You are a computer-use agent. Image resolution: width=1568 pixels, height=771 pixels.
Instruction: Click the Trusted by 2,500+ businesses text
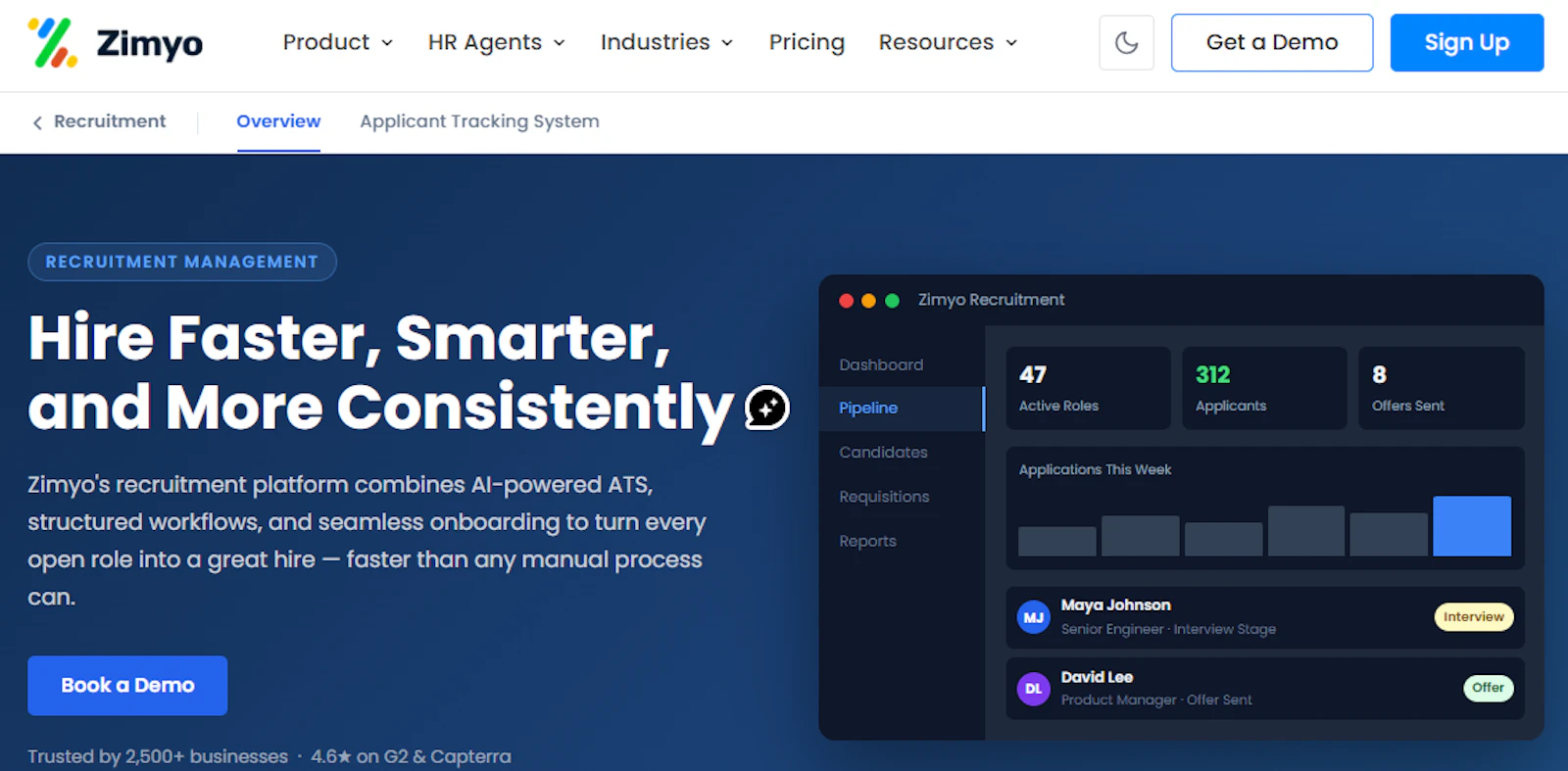click(158, 756)
